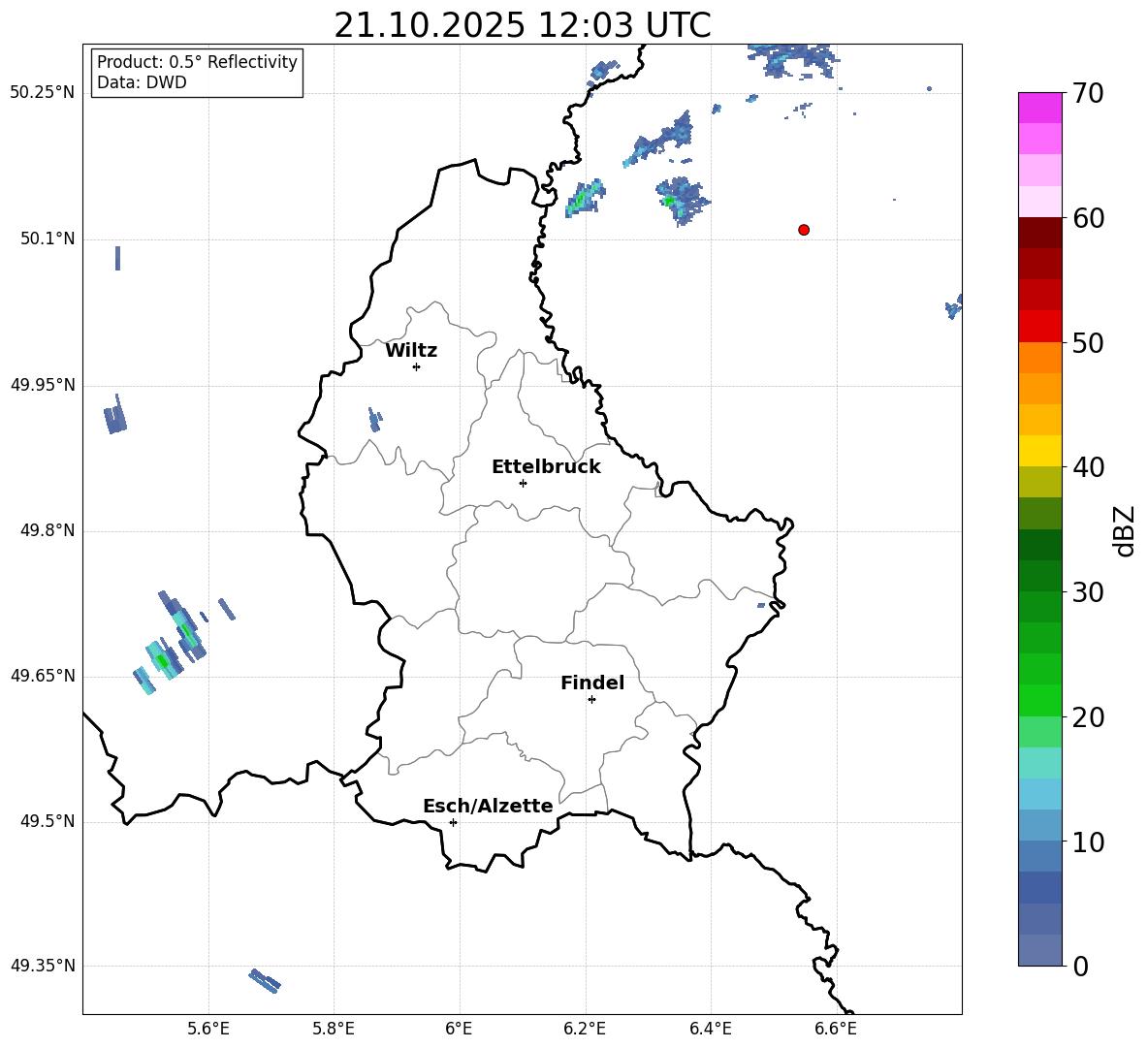
Task: Click the latitude label '49.95°N'
Action: pyautogui.click(x=43, y=384)
